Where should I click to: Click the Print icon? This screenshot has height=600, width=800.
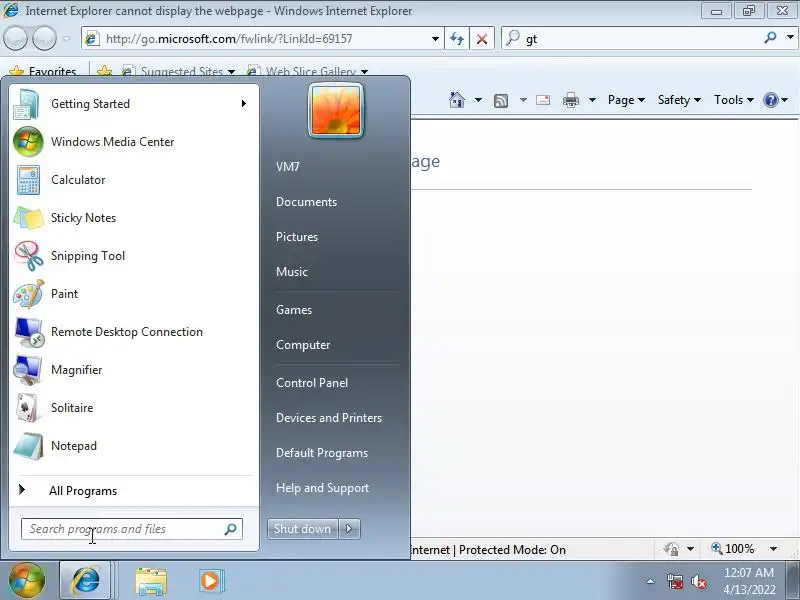(x=571, y=100)
